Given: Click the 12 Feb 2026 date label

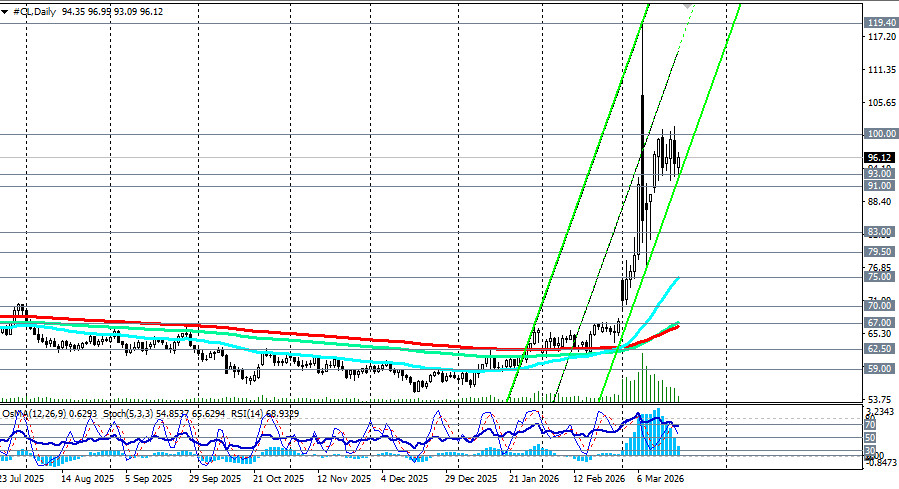Looking at the screenshot, I should 599,479.
